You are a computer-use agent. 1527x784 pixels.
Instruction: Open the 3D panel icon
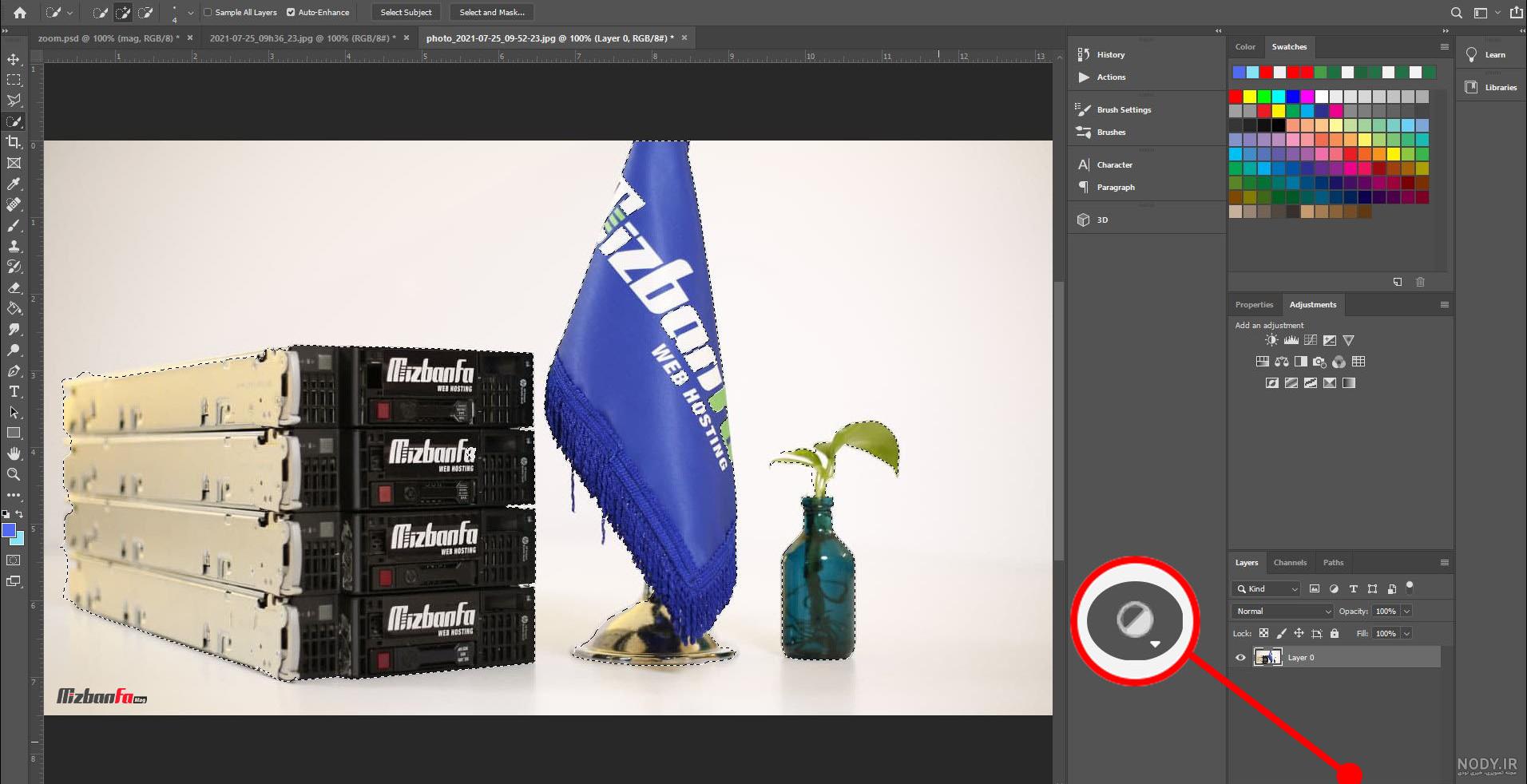(1084, 220)
